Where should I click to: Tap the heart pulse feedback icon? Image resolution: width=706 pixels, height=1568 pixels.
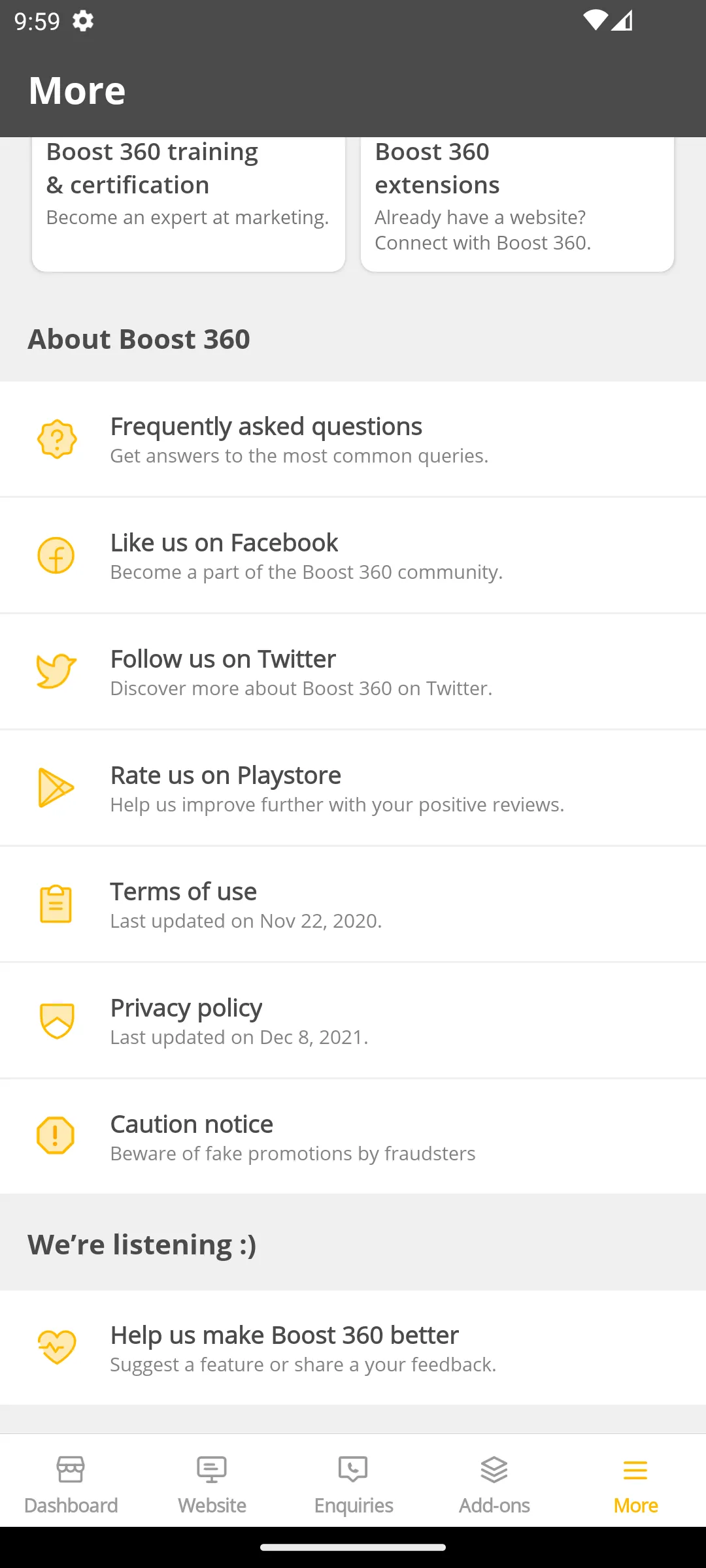(57, 1347)
